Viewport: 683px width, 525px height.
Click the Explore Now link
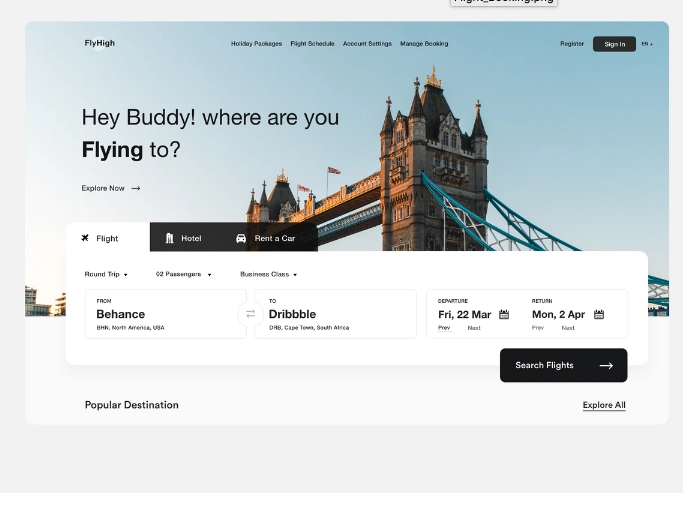(x=103, y=188)
